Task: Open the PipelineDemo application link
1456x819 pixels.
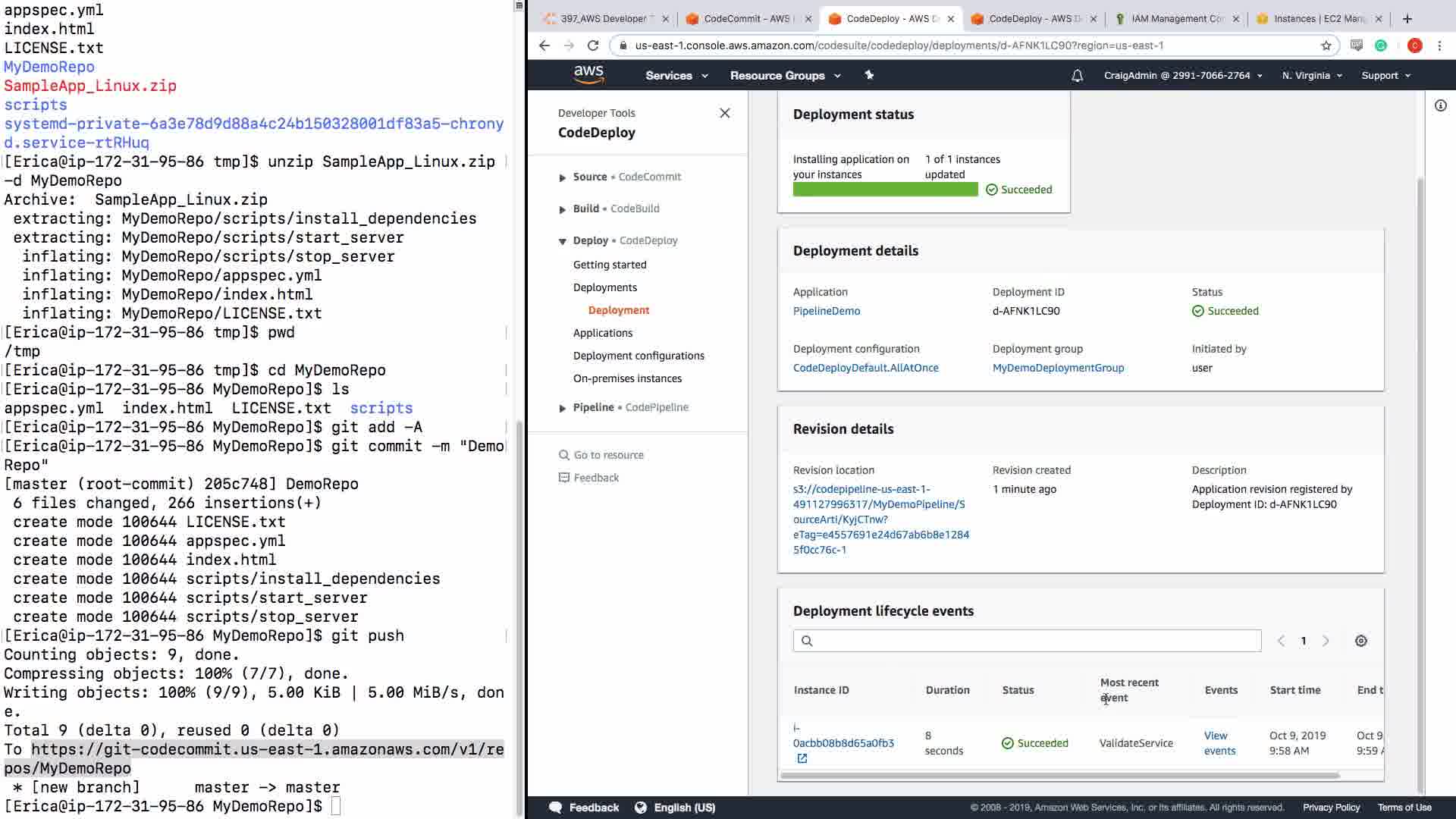Action: tap(826, 311)
